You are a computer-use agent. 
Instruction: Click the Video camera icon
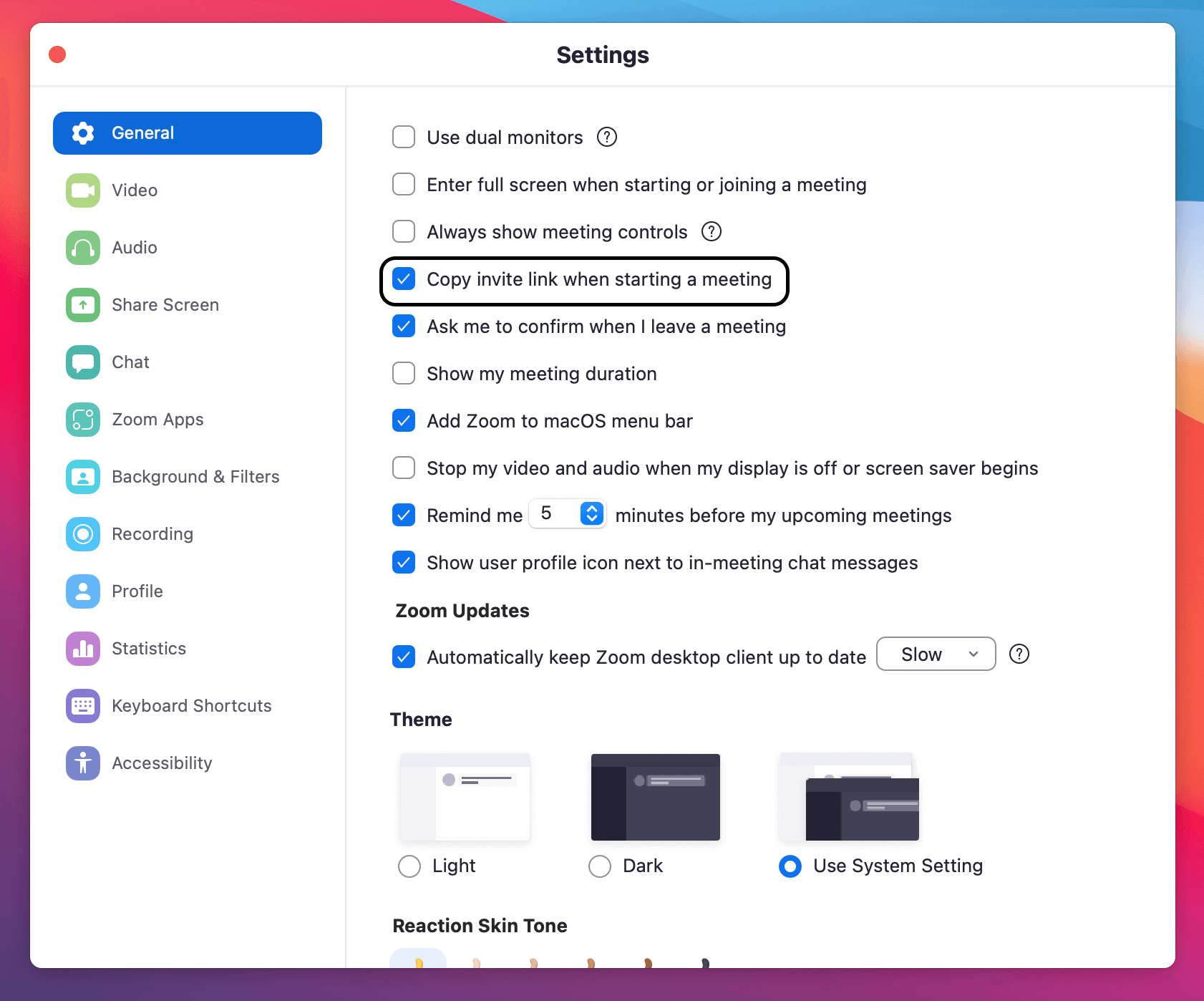(83, 190)
